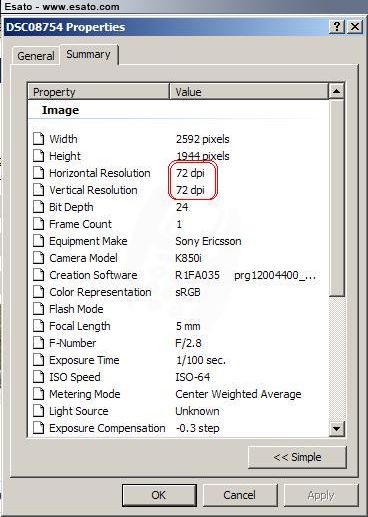Select the Height property label
Viewport: 368px width, 517px height.
coord(65,156)
